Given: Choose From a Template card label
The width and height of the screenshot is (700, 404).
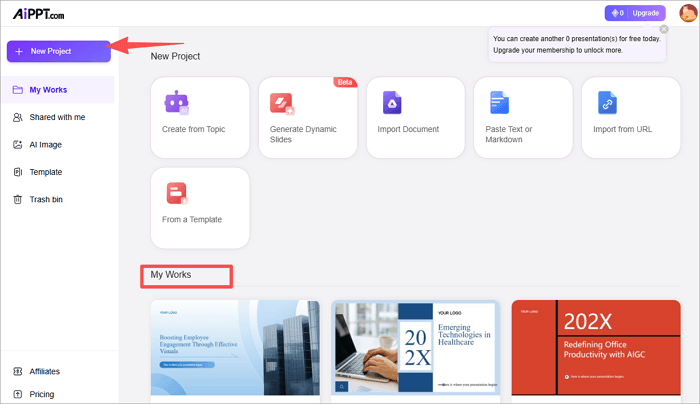Looking at the screenshot, I should click(192, 219).
